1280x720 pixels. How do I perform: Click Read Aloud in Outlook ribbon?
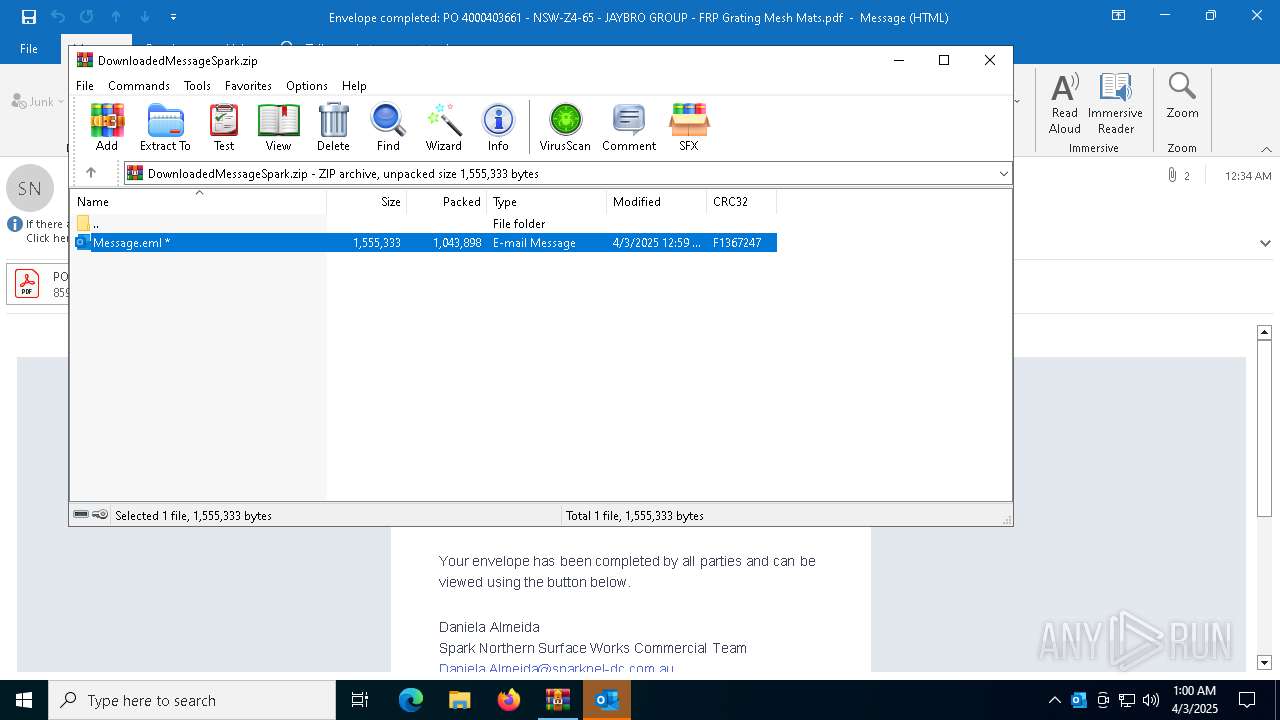1065,104
